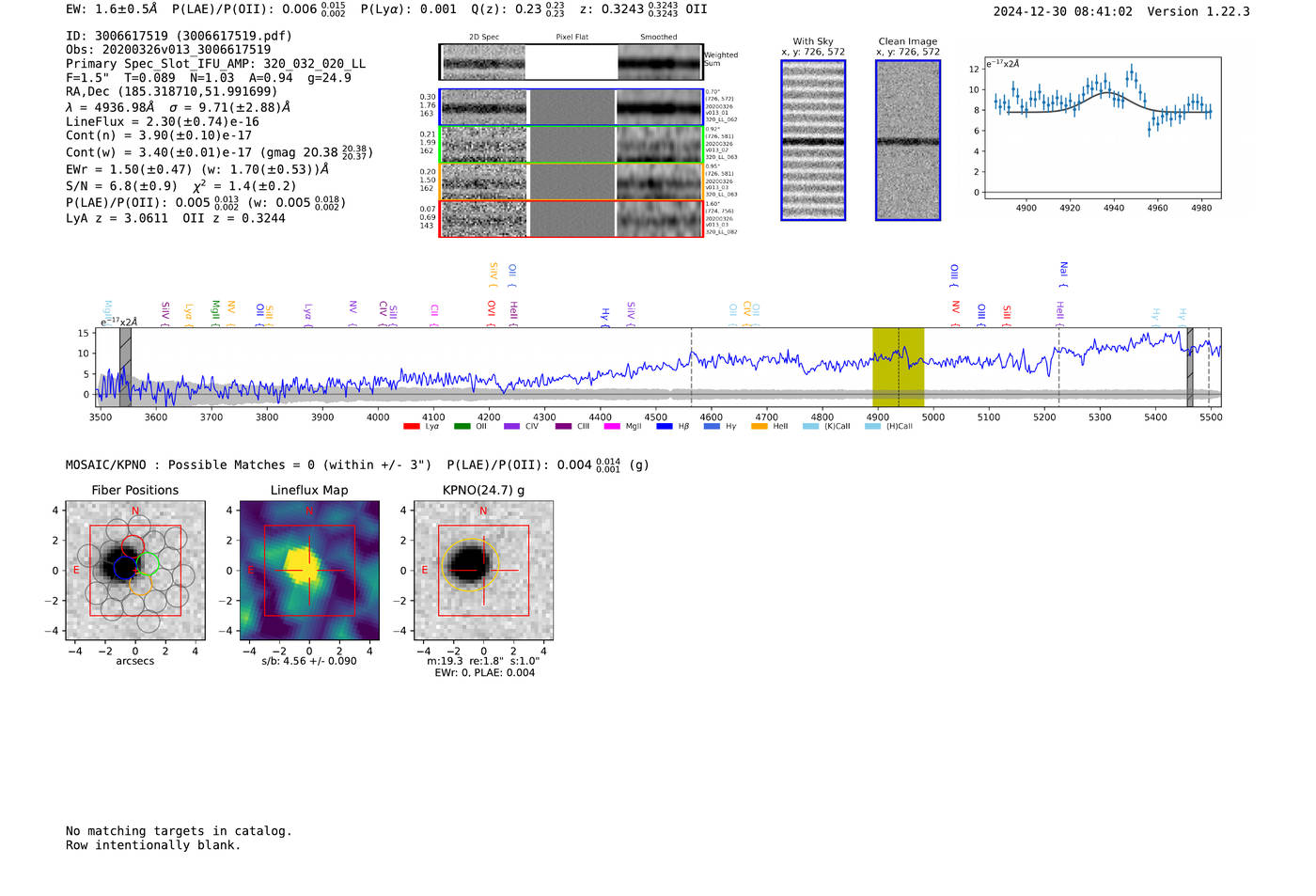Screen dimensions: 1316x896
Task: Click the red Lyα legend color swatch
Action: pos(411,427)
